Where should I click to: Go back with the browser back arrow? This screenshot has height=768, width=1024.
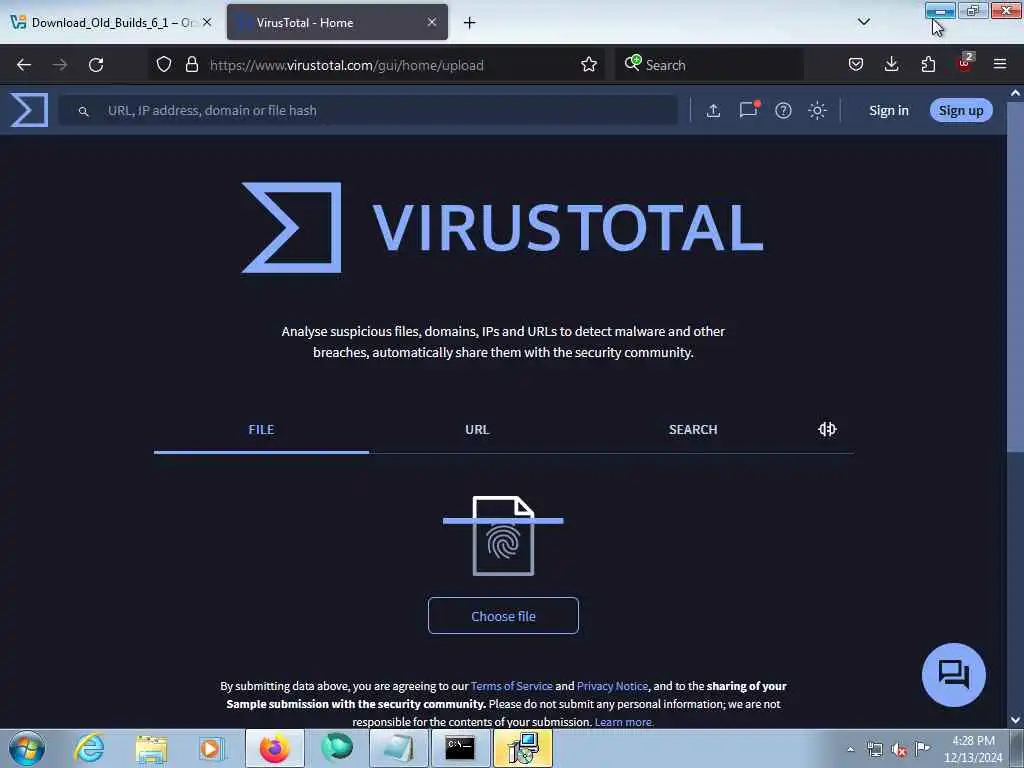[24, 65]
